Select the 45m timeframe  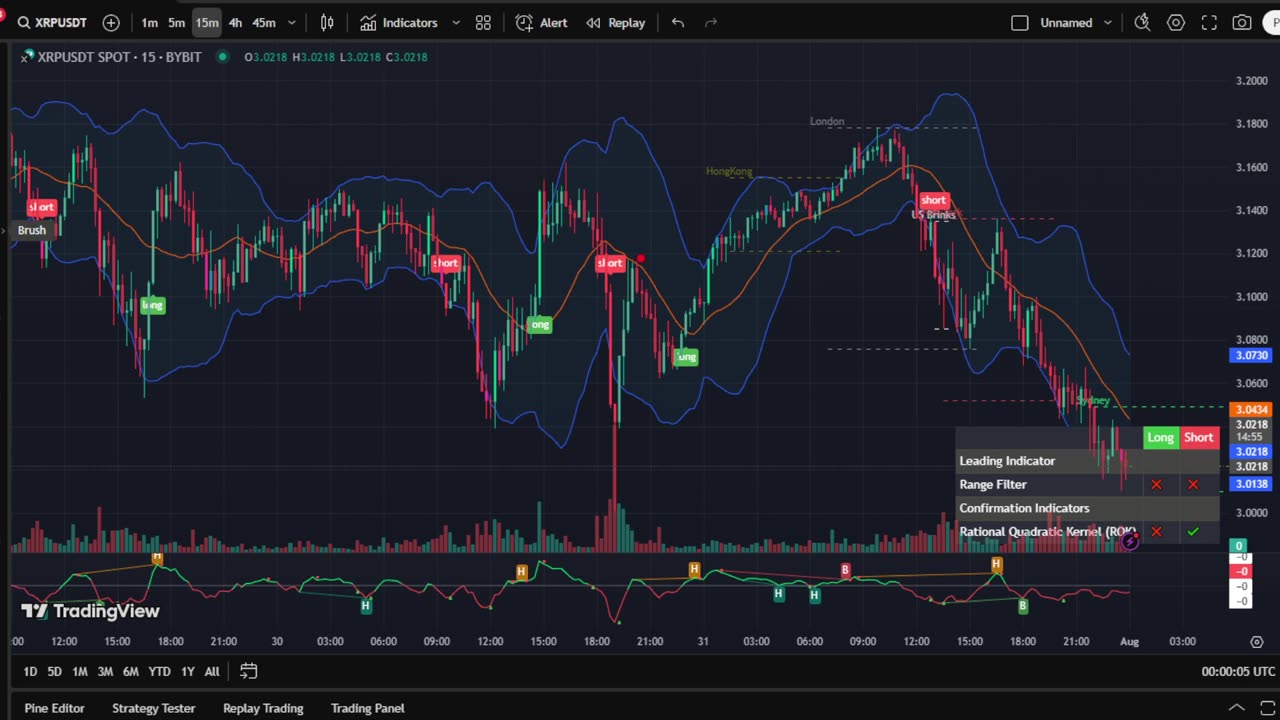(264, 22)
